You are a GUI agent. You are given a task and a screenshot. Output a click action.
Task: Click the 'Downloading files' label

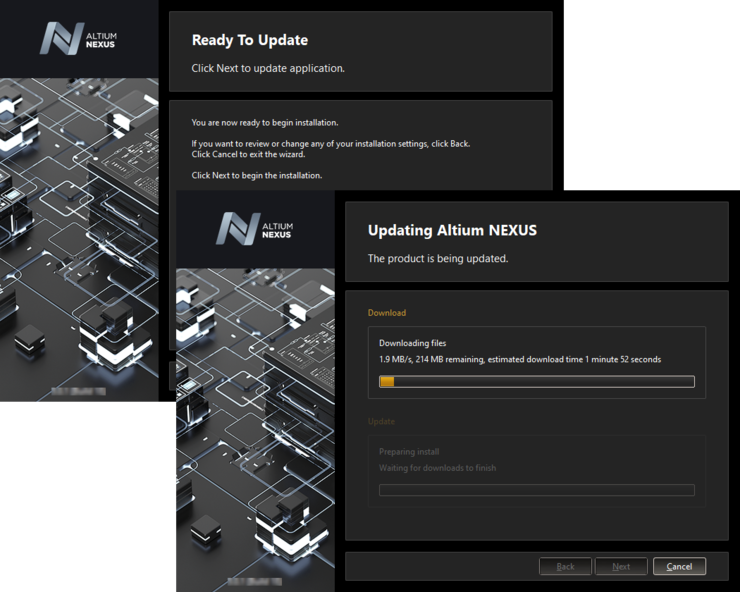pos(412,343)
